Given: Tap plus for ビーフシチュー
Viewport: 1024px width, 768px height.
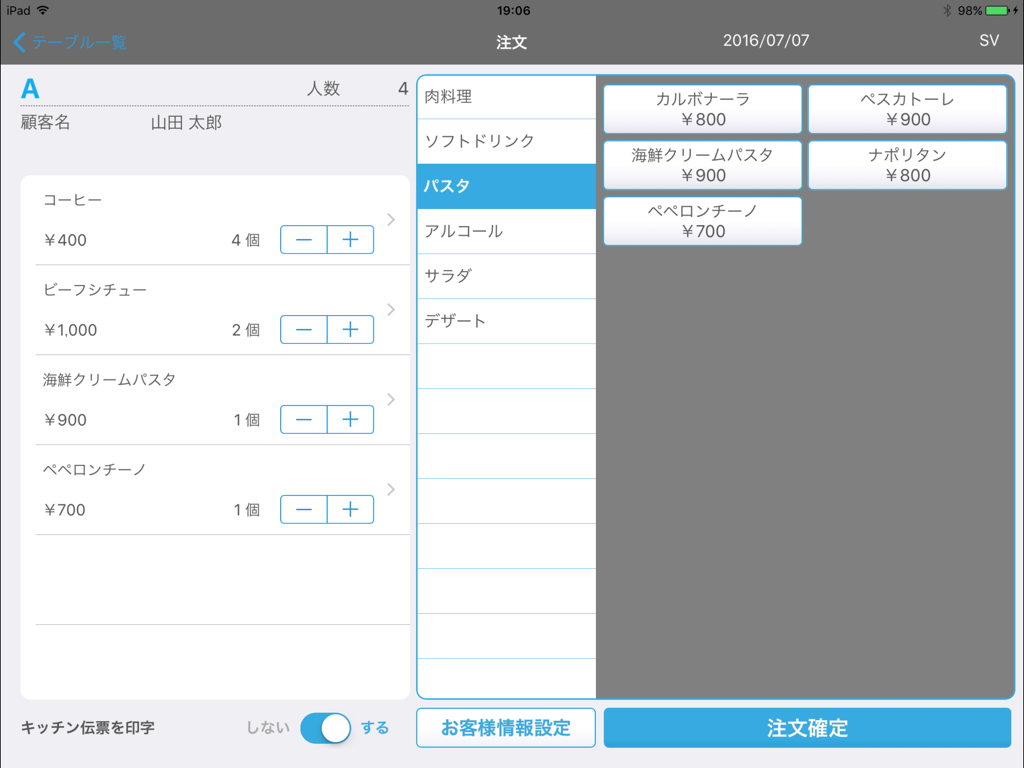Looking at the screenshot, I should pos(350,330).
